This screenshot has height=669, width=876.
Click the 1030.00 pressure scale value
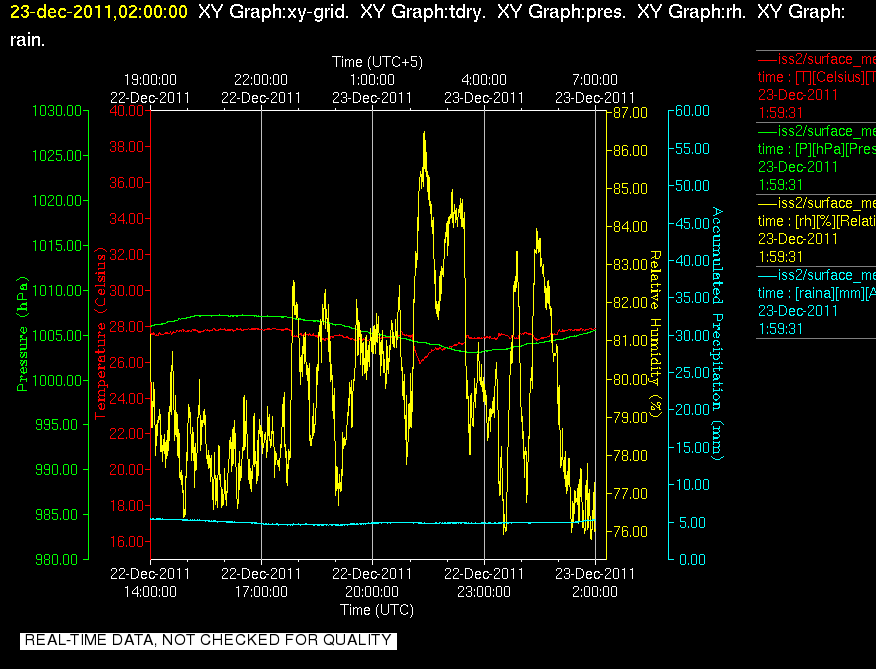click(57, 111)
